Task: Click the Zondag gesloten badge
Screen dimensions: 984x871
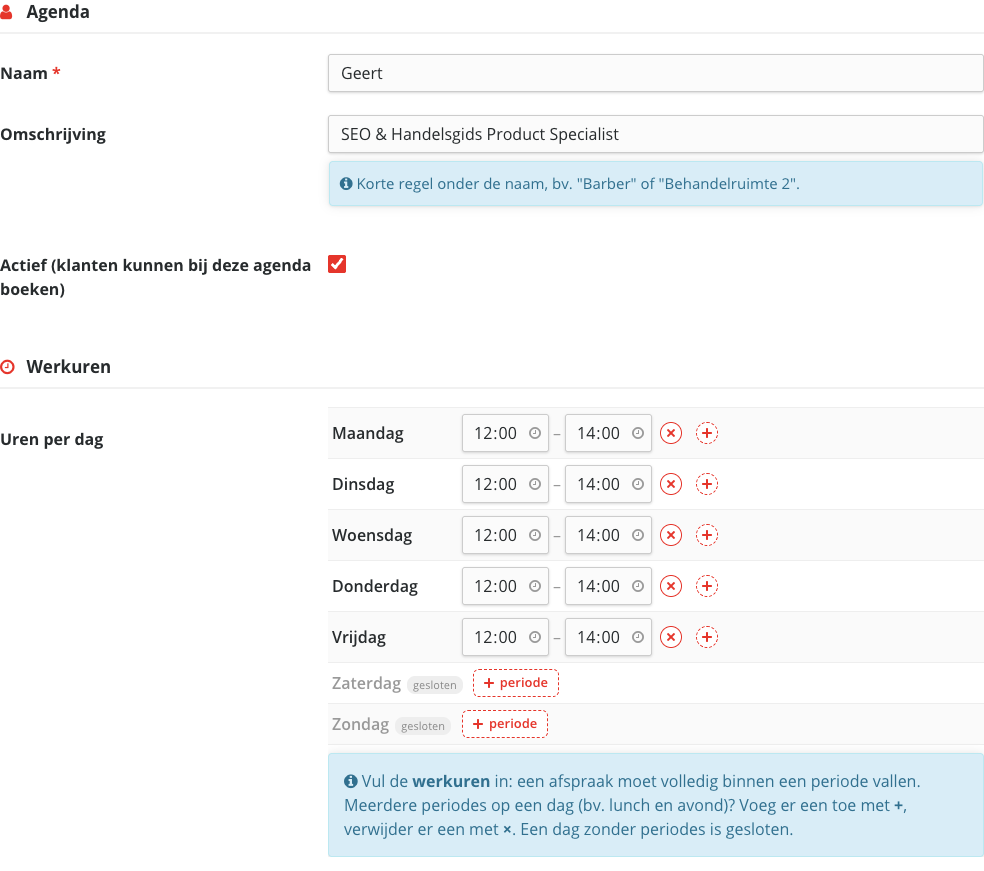Action: 423,726
